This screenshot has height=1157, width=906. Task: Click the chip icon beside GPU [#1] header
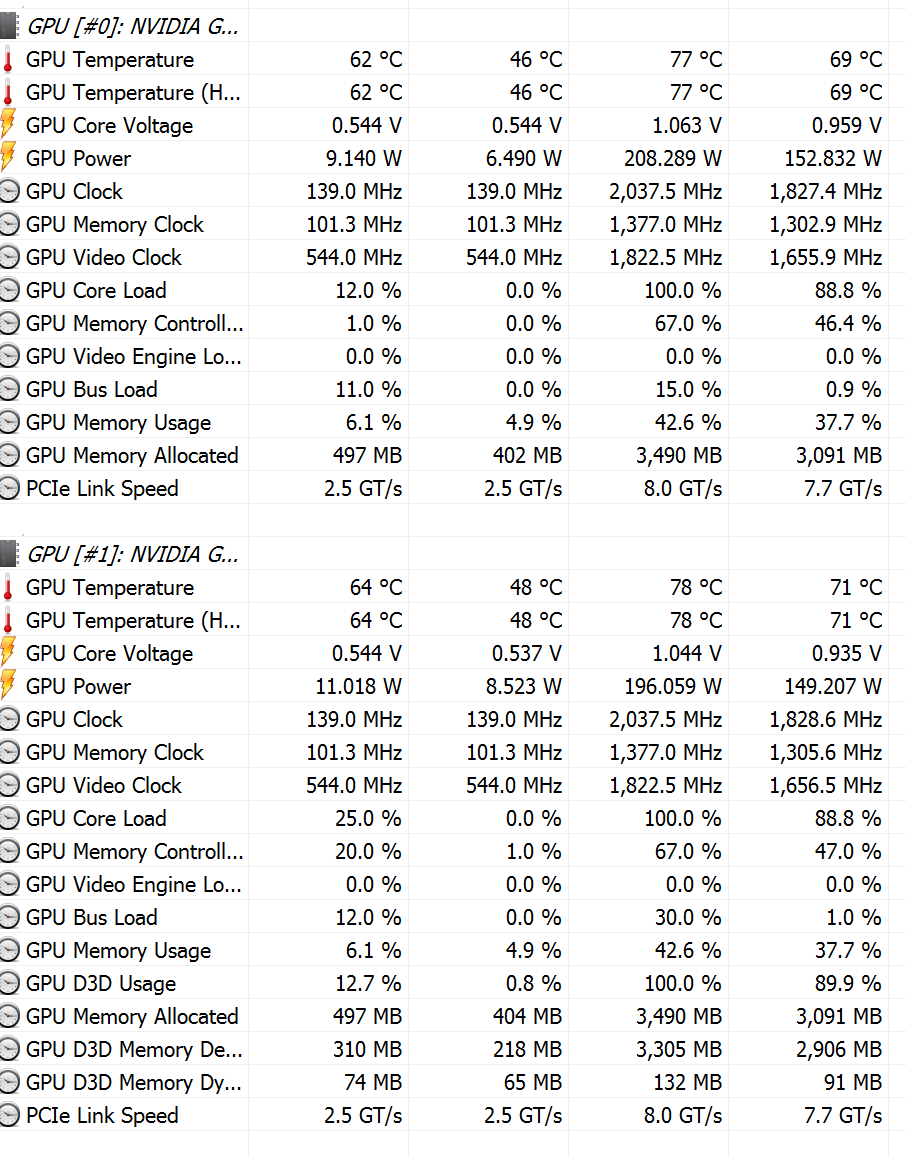tap(9, 554)
